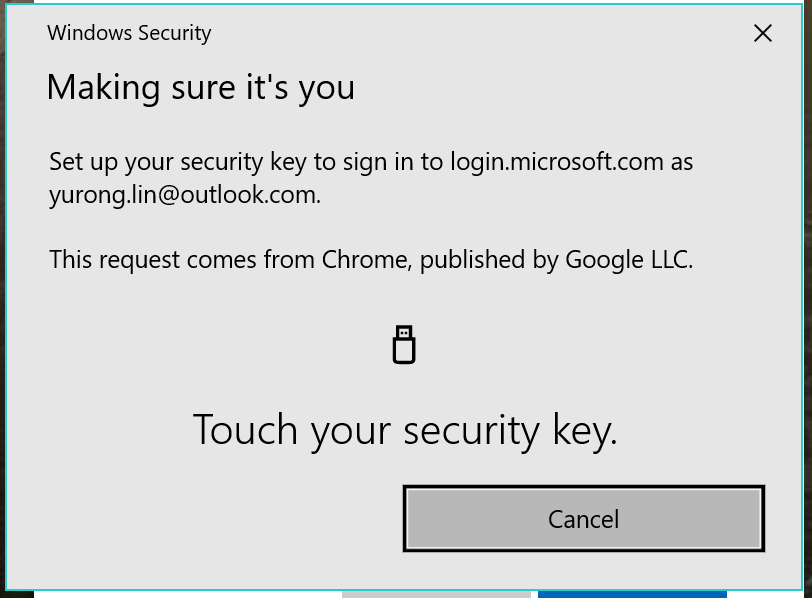Click the word "Touch" in the prompt
Screen dimensions: 812x598
[246, 430]
